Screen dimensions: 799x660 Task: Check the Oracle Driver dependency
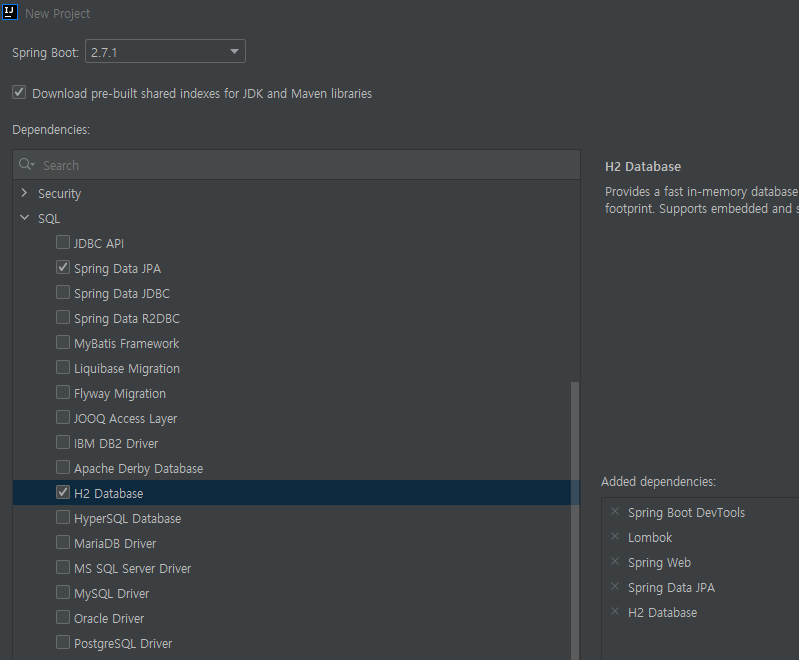tap(63, 617)
